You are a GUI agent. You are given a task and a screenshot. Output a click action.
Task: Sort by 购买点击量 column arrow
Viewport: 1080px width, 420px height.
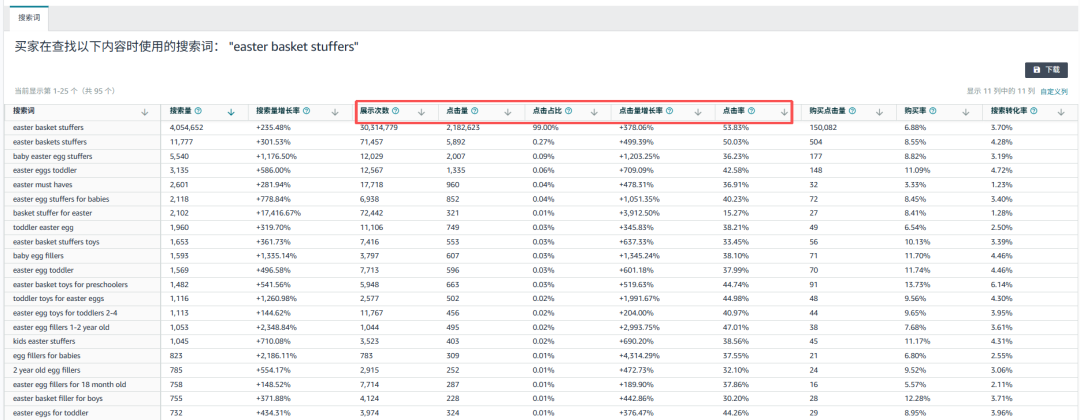880,112
